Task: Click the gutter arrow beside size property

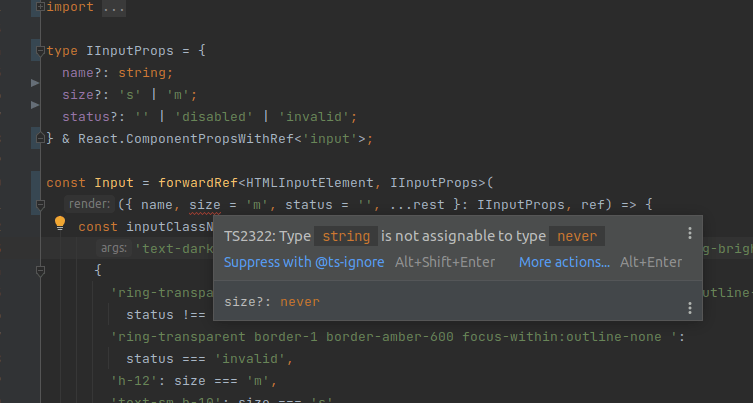Action: pyautogui.click(x=35, y=105)
